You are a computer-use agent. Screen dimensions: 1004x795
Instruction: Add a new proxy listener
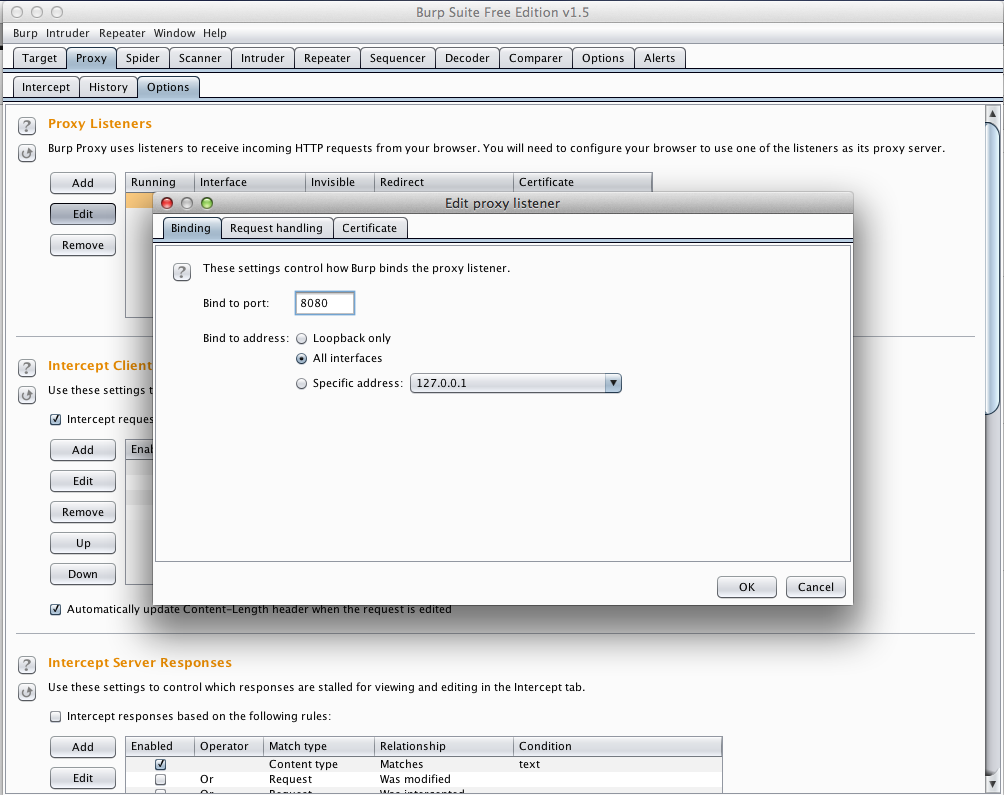coord(83,183)
